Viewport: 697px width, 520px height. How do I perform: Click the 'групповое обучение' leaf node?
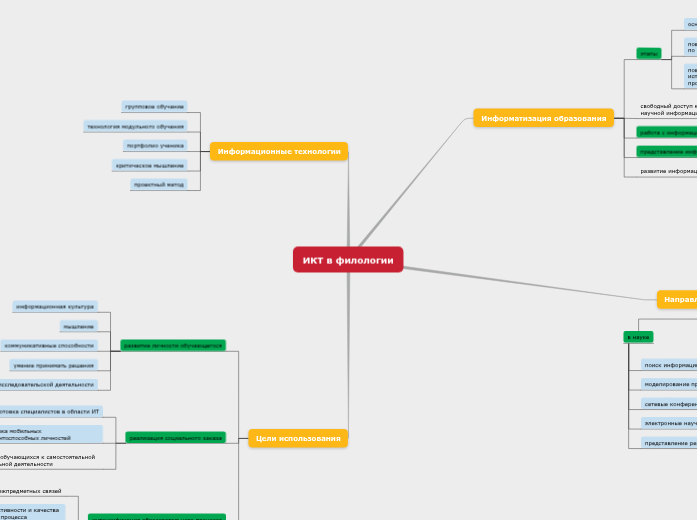155,106
